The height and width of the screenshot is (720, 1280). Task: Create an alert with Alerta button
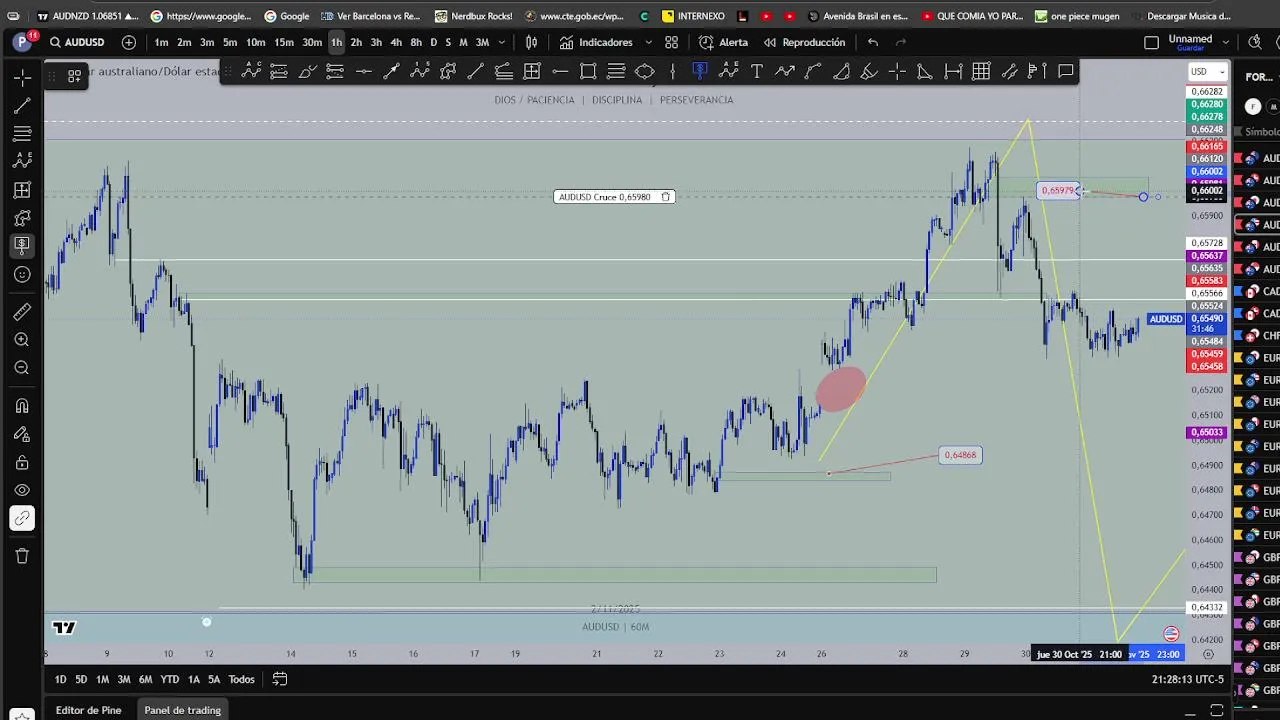click(x=723, y=42)
